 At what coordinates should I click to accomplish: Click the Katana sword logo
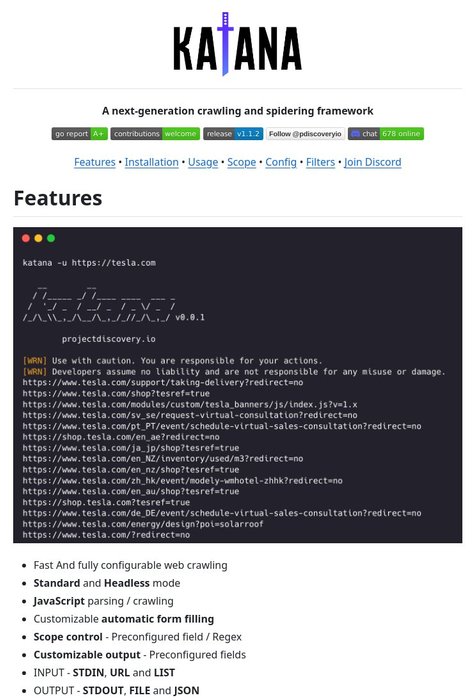(237, 44)
